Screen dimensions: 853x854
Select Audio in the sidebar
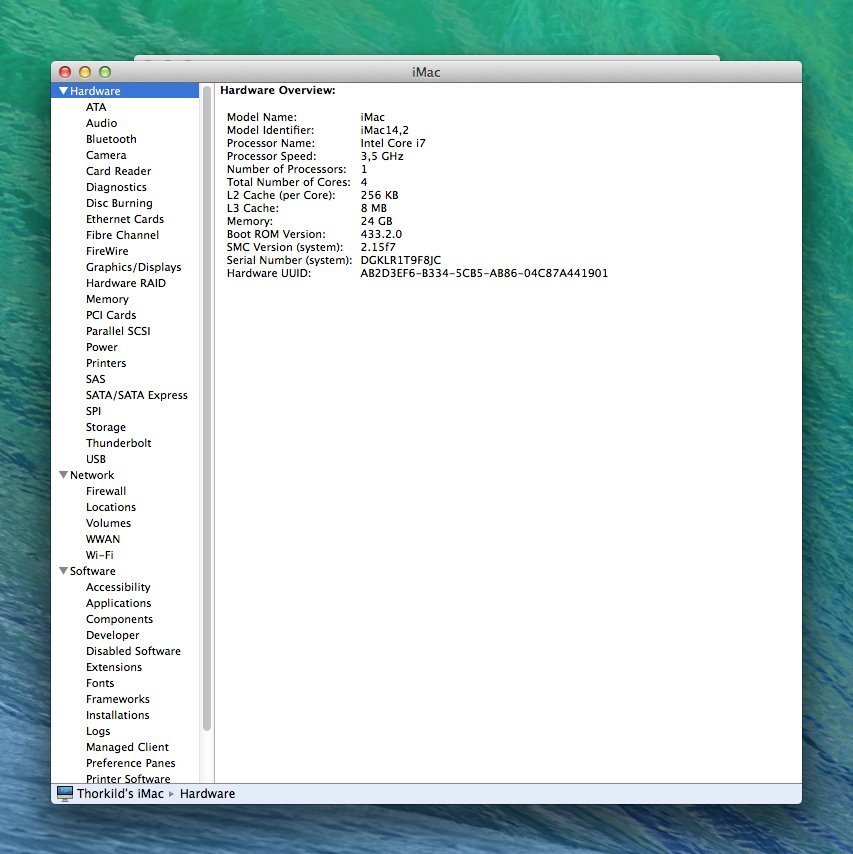101,123
